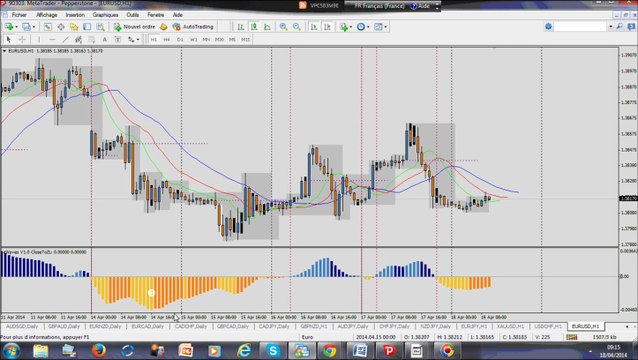Open the Strategy Tester icon

(100, 26)
